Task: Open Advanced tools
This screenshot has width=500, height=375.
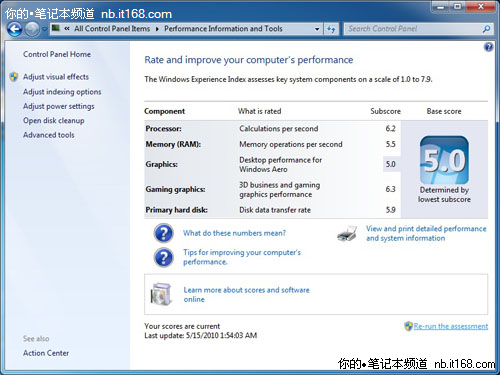Action: 48,135
